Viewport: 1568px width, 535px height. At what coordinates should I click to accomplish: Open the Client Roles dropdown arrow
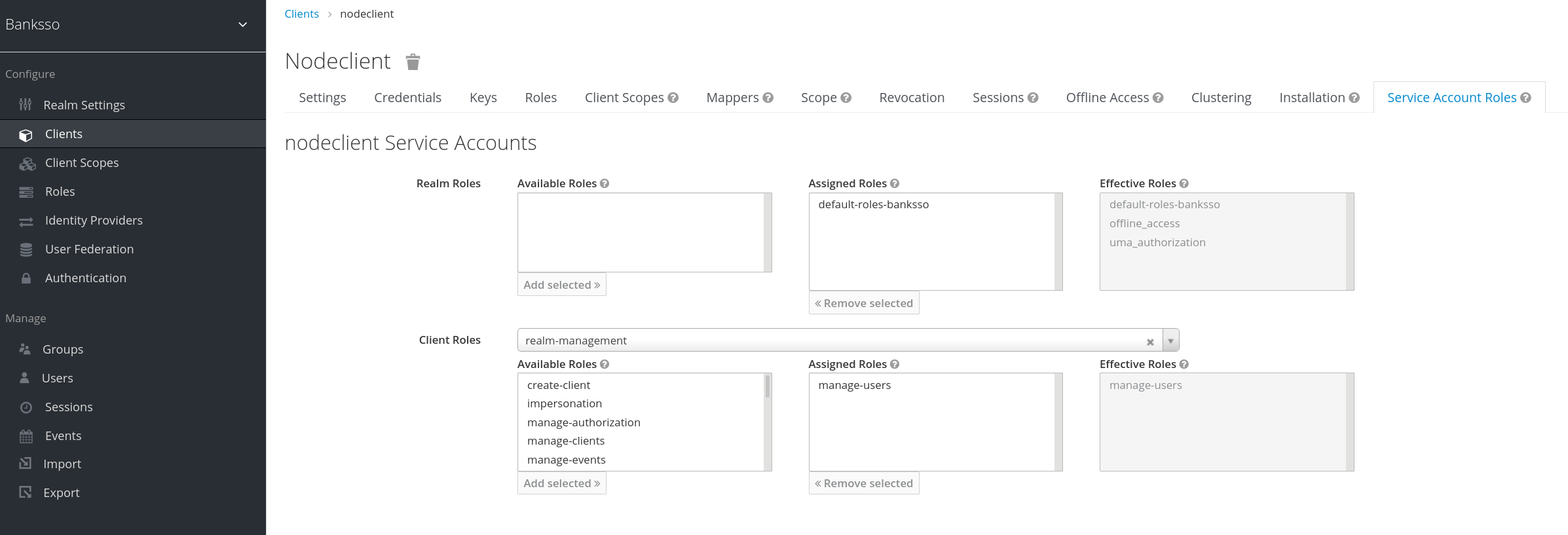click(1170, 341)
